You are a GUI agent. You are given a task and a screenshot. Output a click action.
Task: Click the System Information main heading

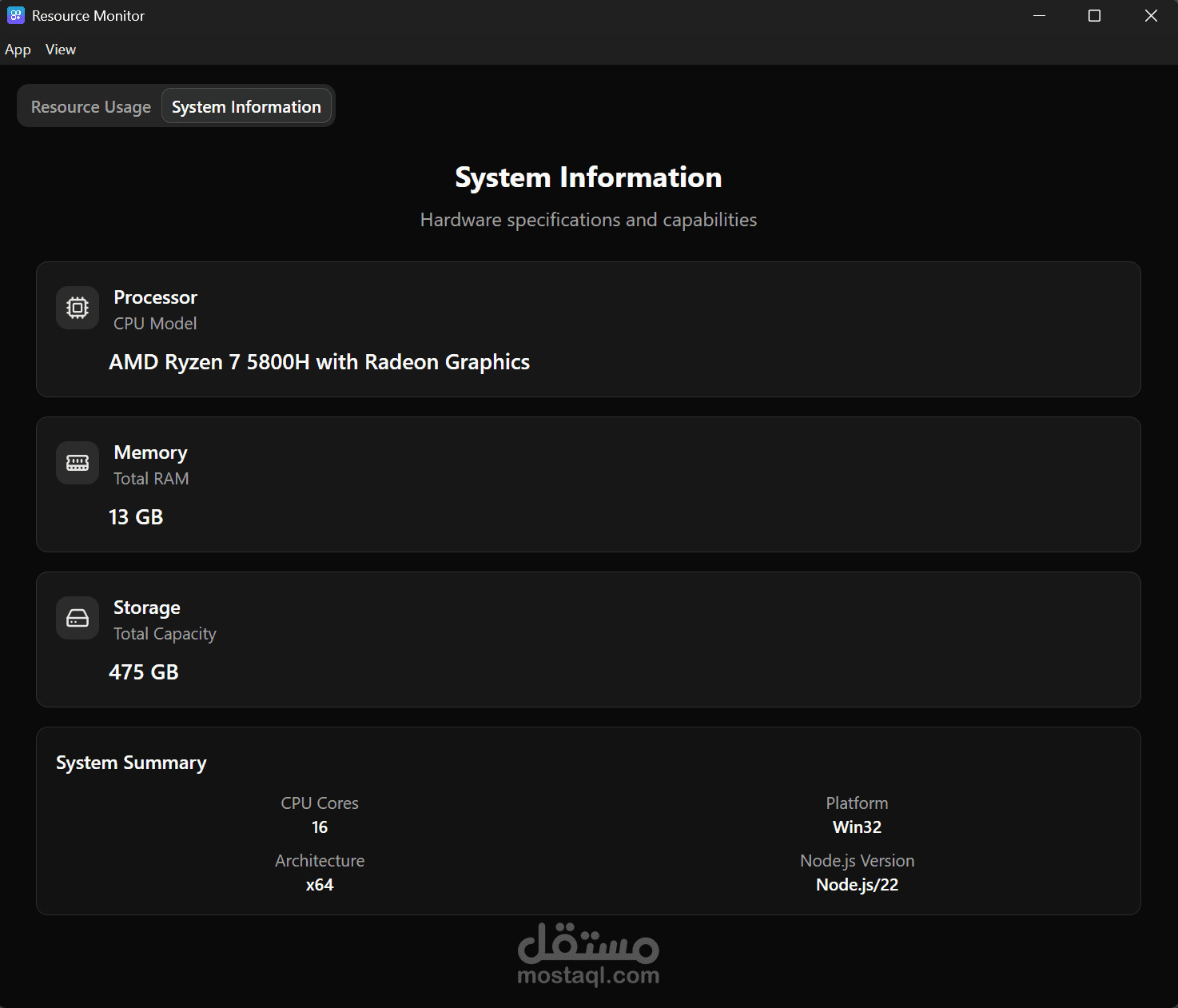(588, 177)
